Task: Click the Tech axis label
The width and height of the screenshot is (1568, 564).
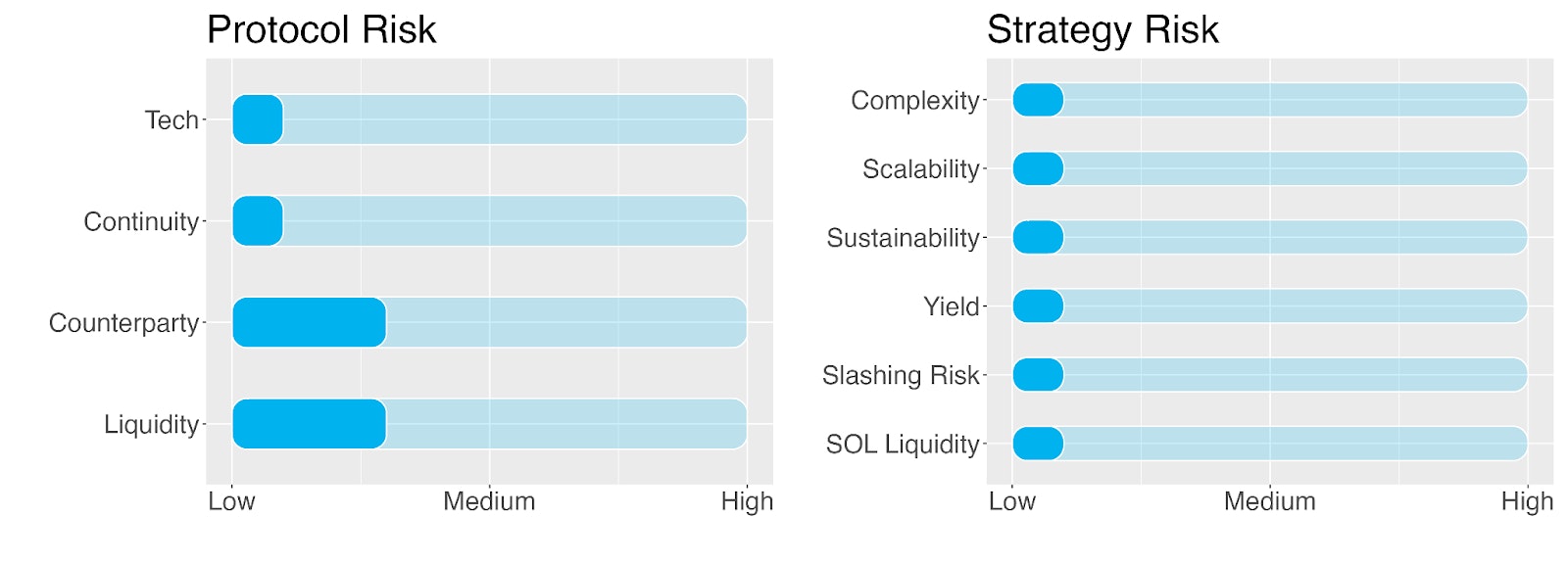Action: (x=171, y=120)
